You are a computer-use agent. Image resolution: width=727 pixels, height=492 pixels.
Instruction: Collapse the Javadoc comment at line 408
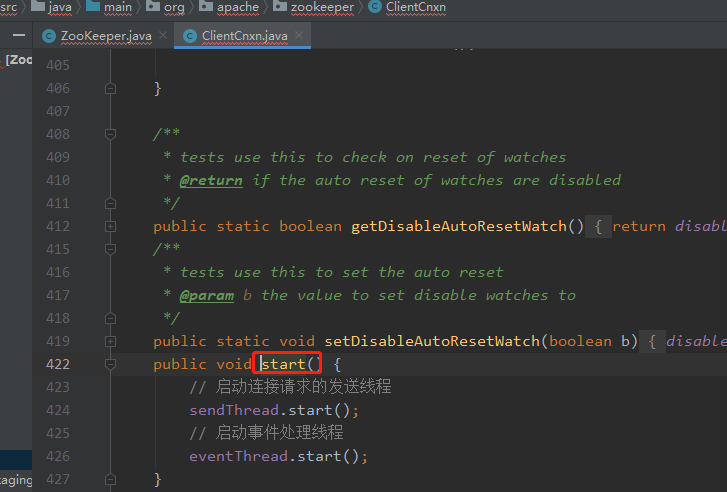tap(110, 134)
